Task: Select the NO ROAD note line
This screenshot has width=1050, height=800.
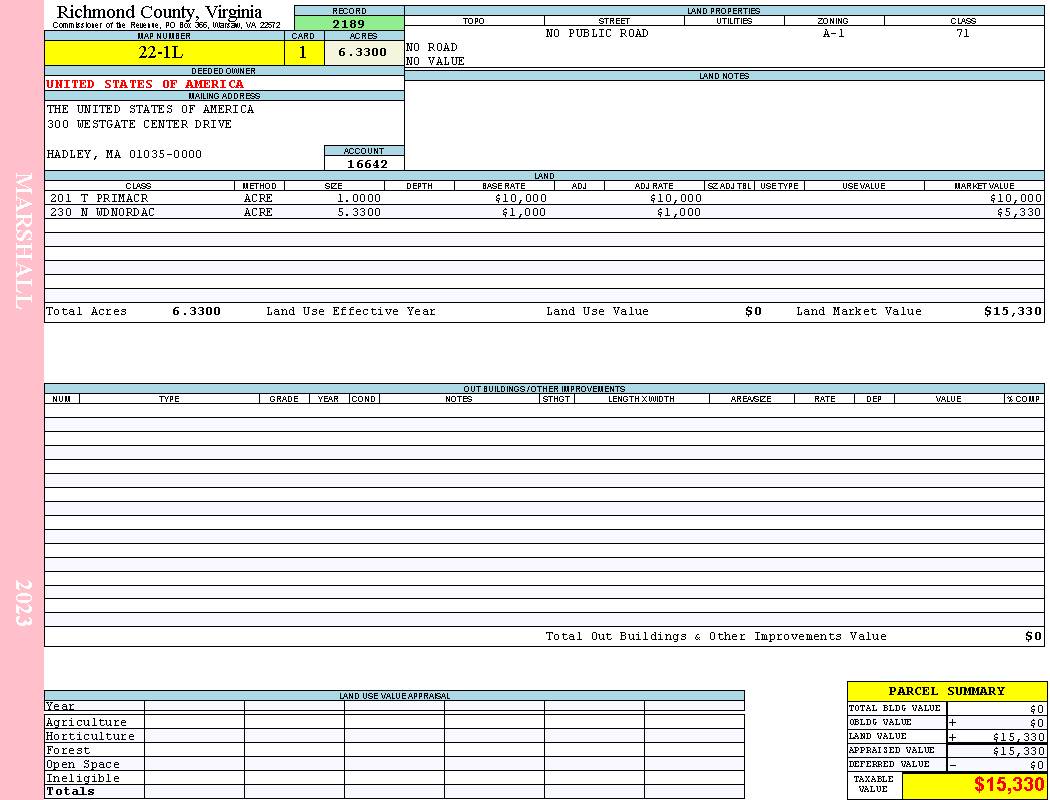Action: tap(432, 48)
